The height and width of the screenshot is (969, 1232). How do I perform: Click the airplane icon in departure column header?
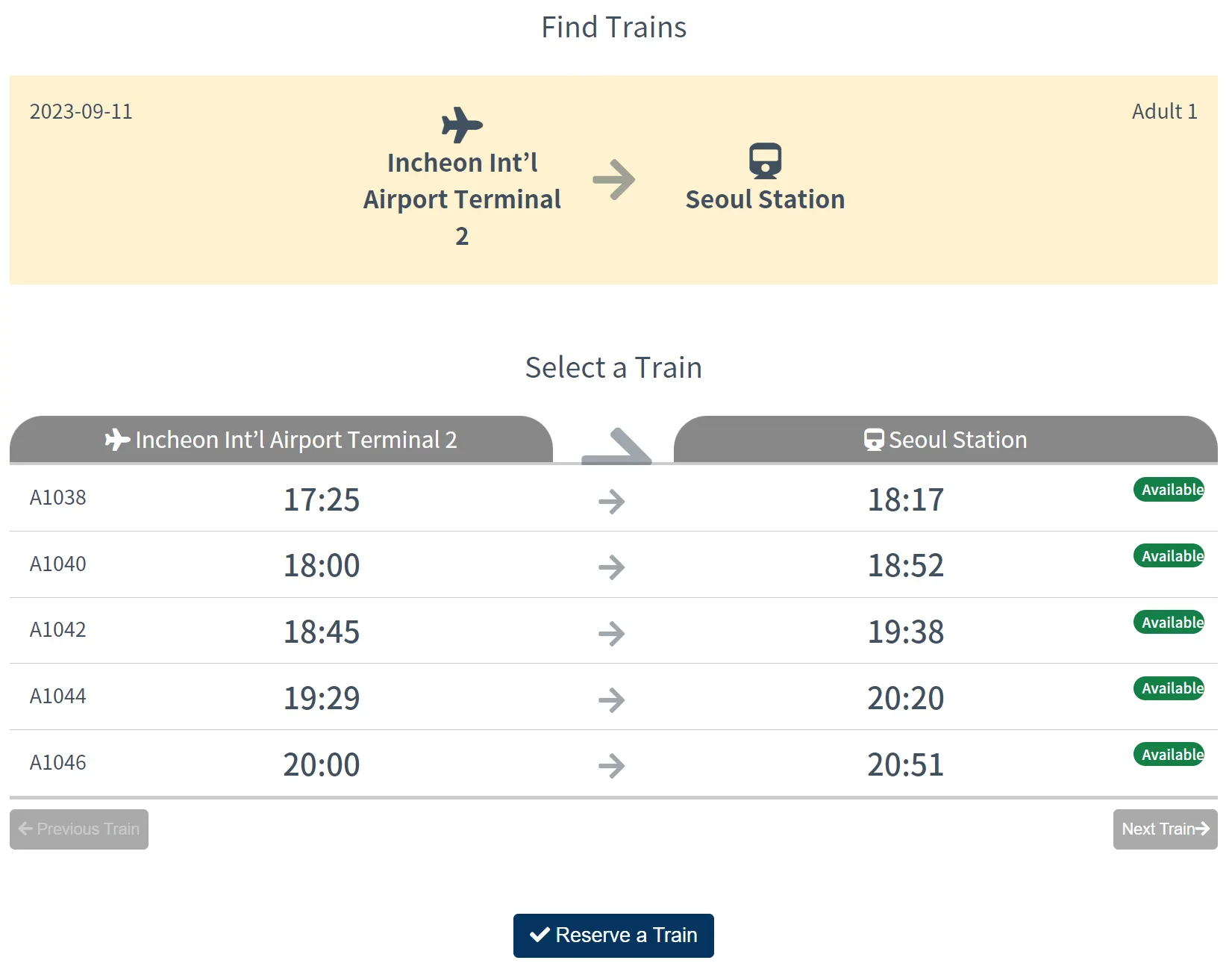tap(117, 440)
